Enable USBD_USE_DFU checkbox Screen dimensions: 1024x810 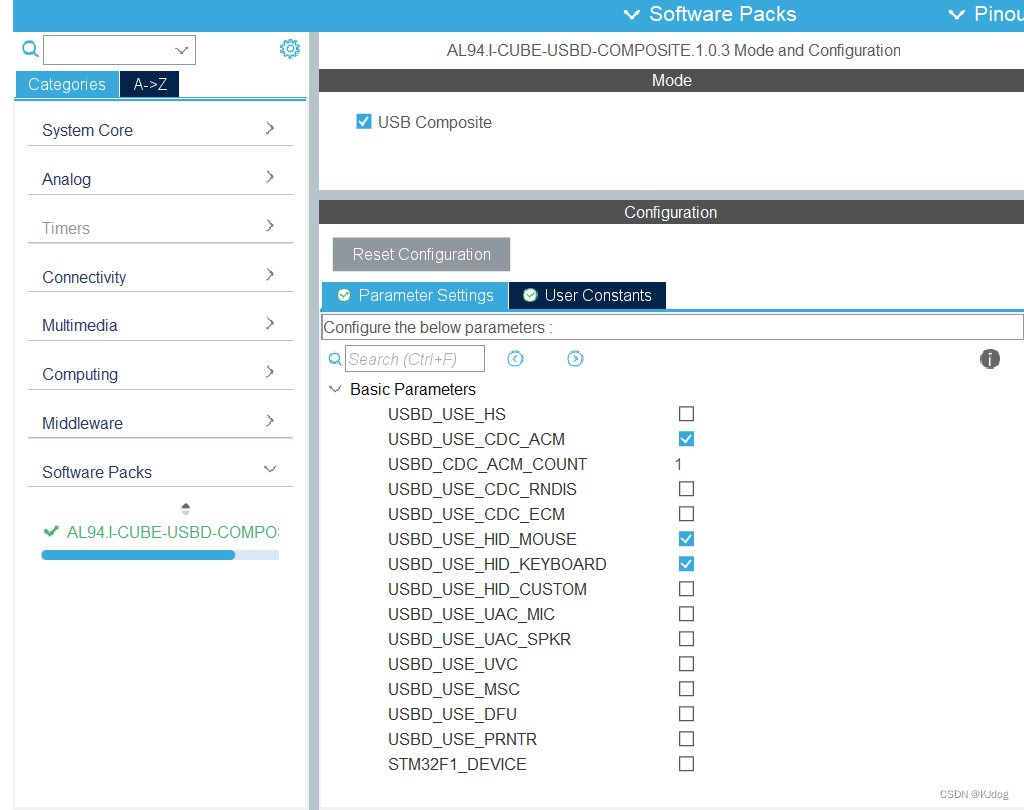[686, 713]
